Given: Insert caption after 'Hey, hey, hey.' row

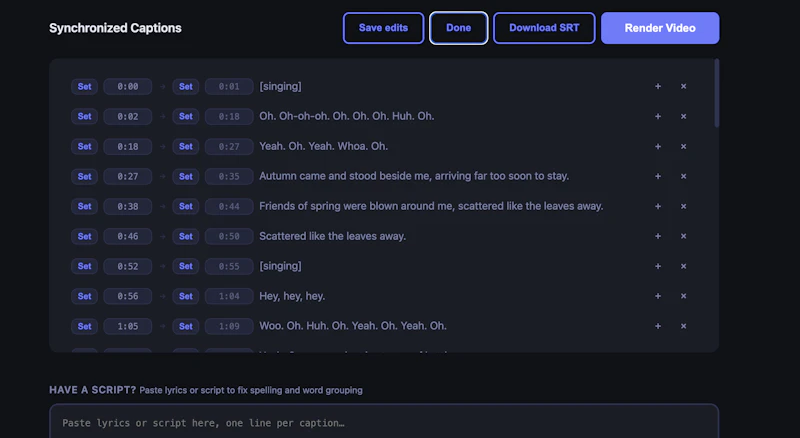Looking at the screenshot, I should 658,296.
